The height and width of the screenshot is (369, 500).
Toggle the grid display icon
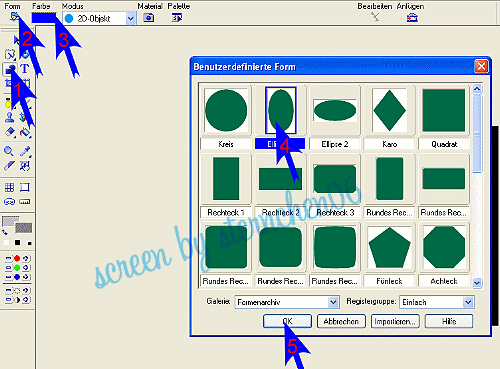[9, 187]
